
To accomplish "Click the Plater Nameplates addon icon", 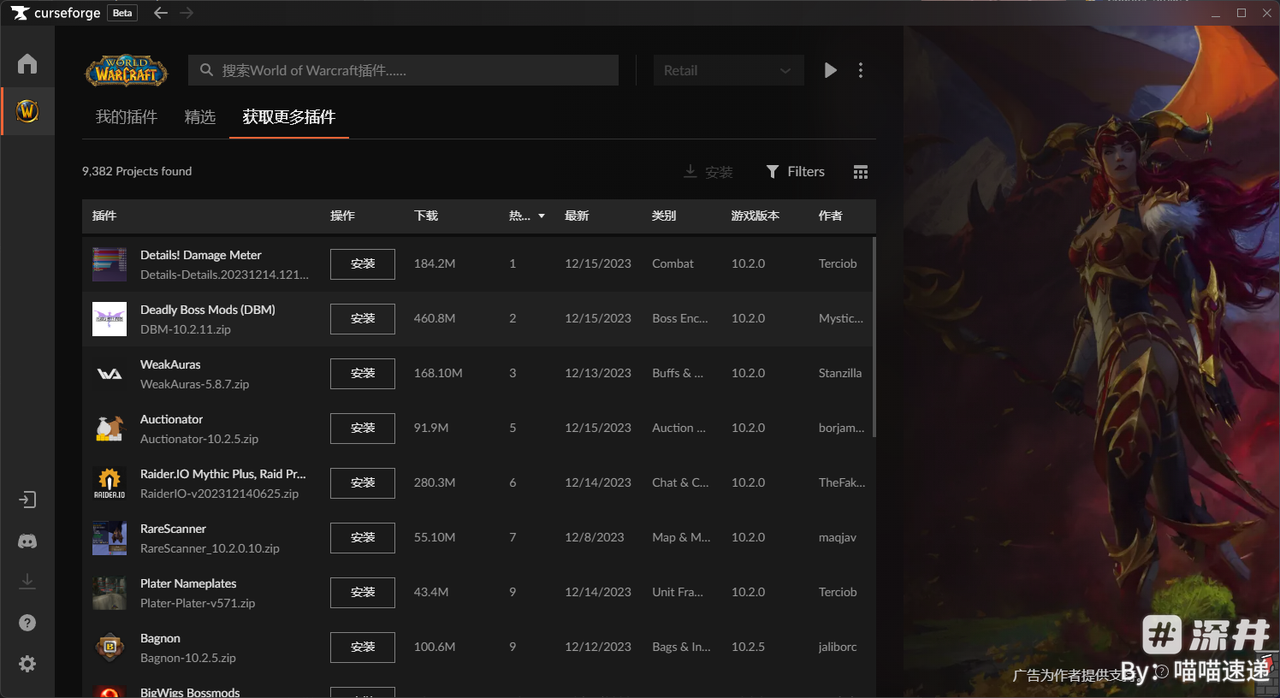I will pos(109,593).
